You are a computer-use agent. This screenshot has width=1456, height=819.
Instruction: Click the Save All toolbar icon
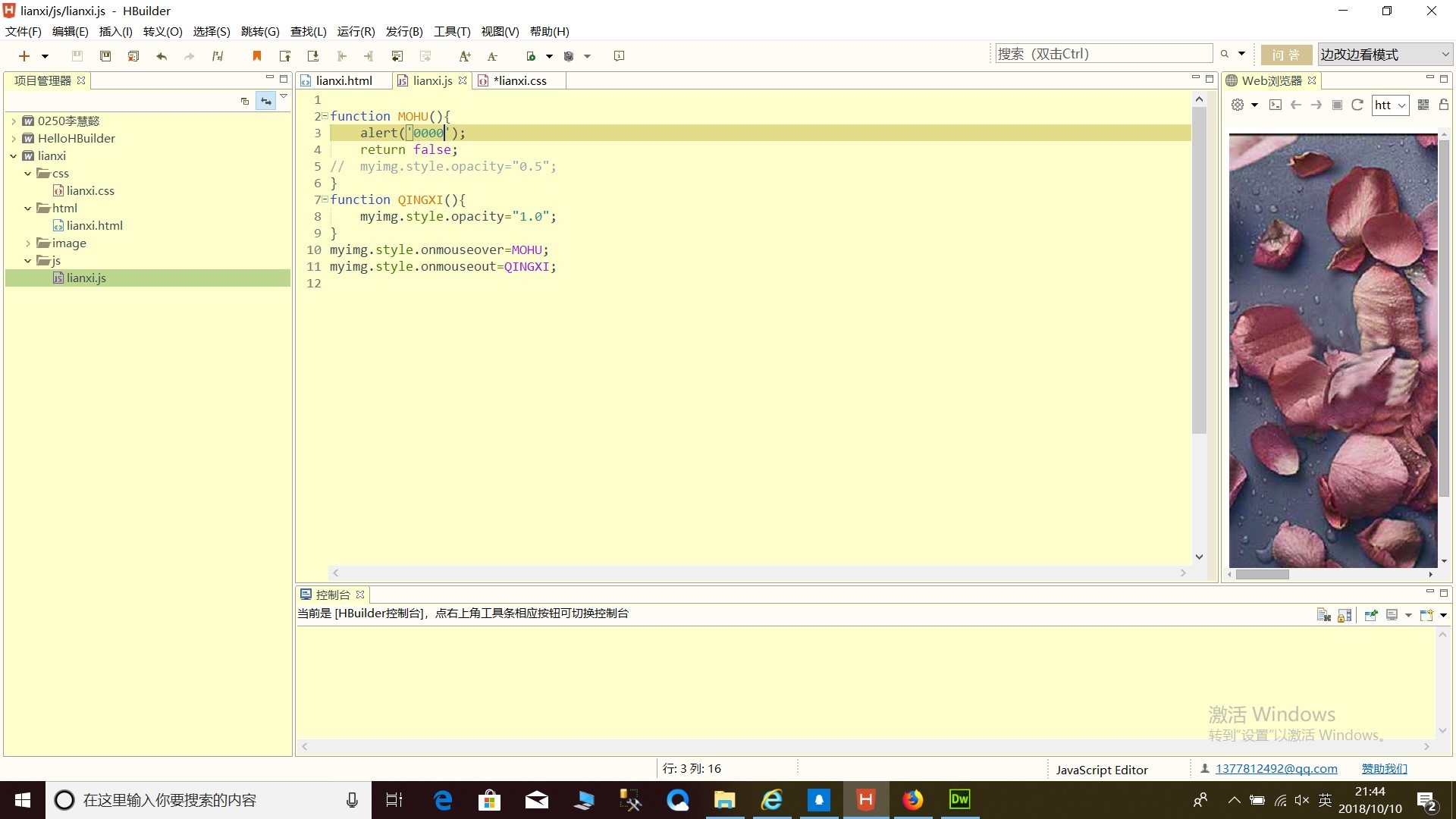pos(105,56)
